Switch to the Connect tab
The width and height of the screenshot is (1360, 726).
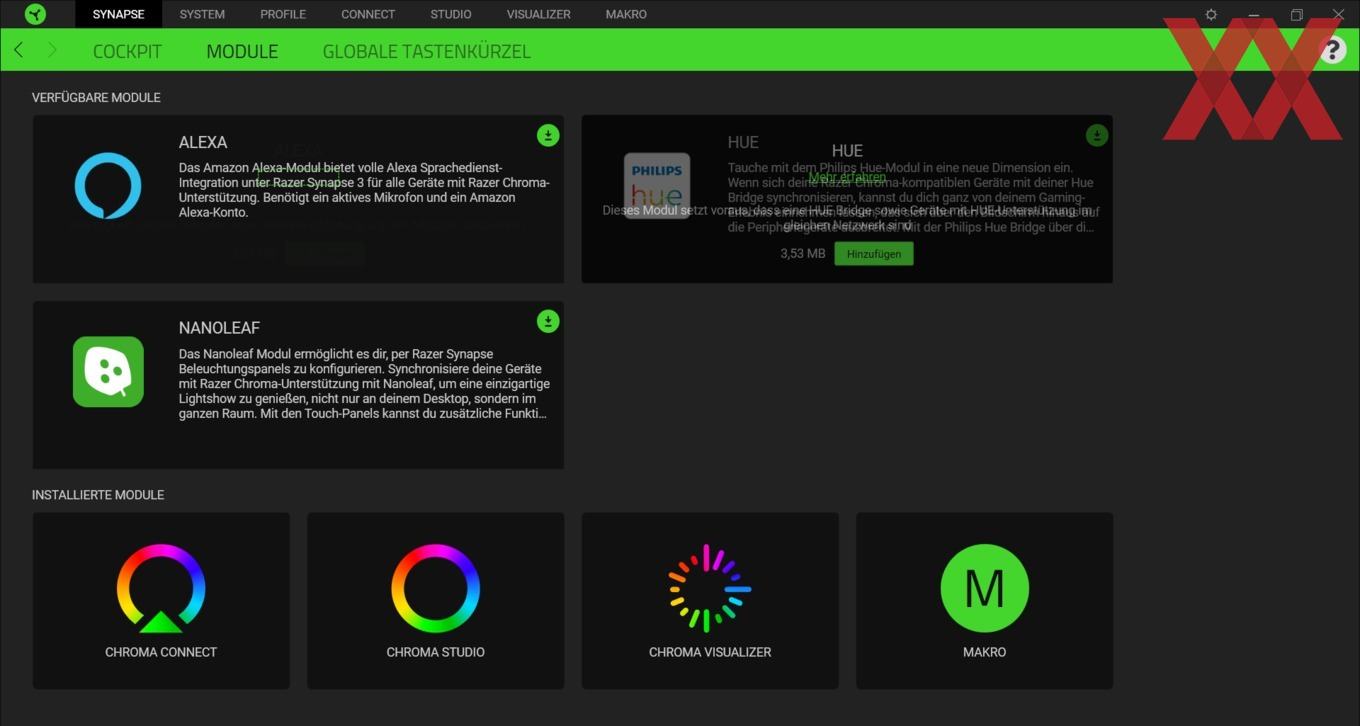(x=368, y=14)
